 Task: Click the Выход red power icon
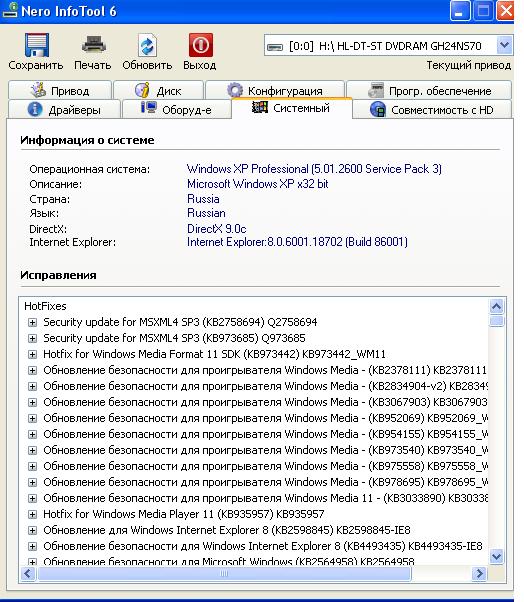[200, 45]
